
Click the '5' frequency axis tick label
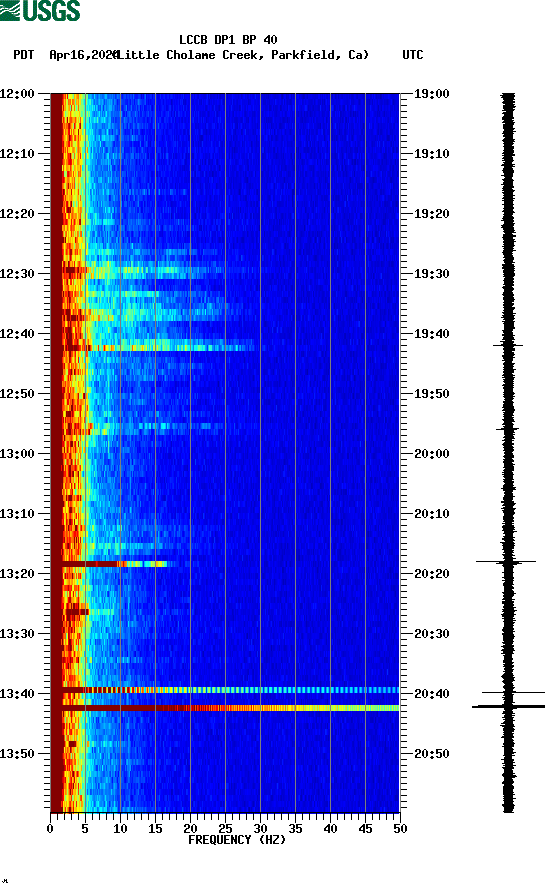pos(85,829)
